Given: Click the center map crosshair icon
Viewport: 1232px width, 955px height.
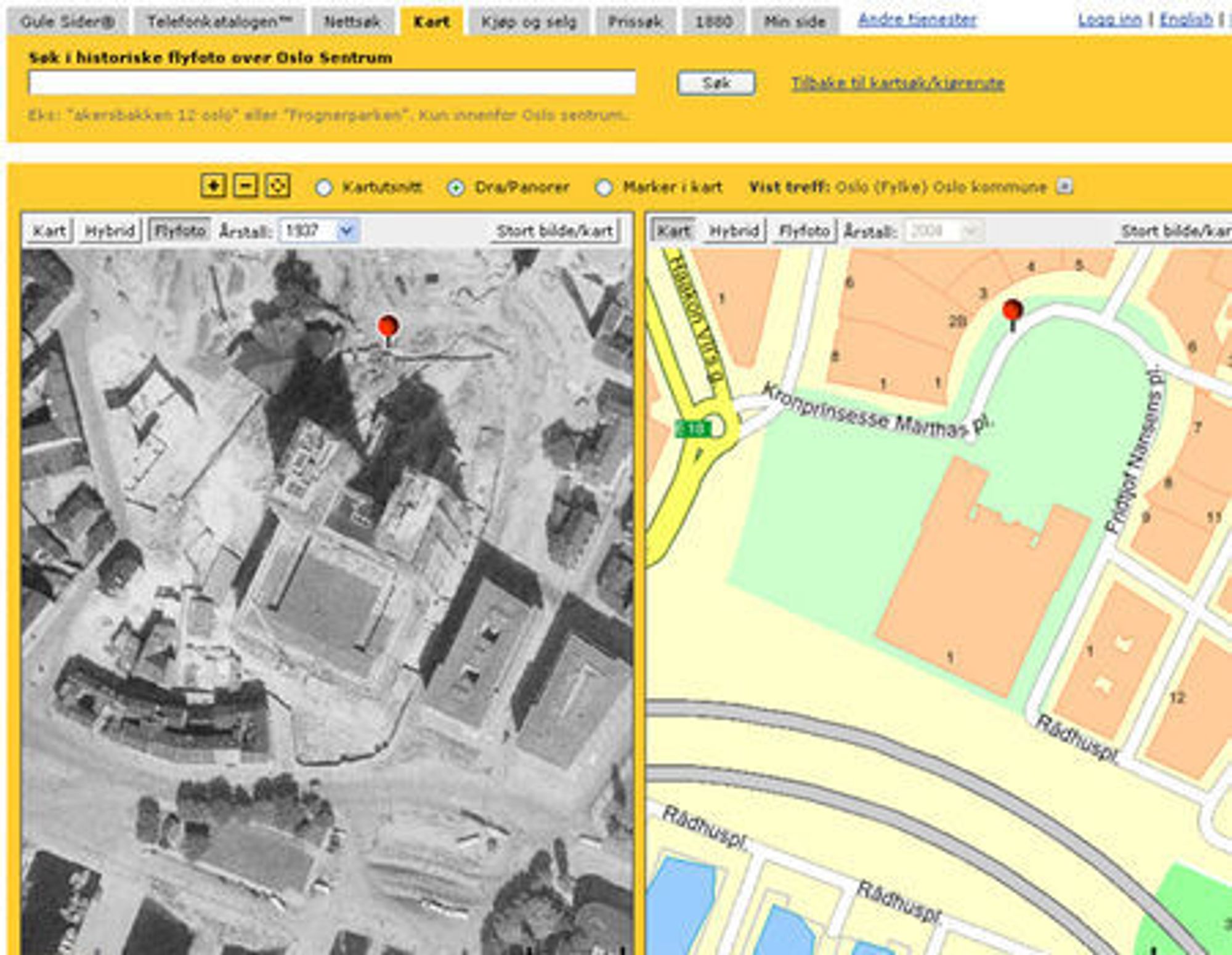Looking at the screenshot, I should [x=277, y=186].
